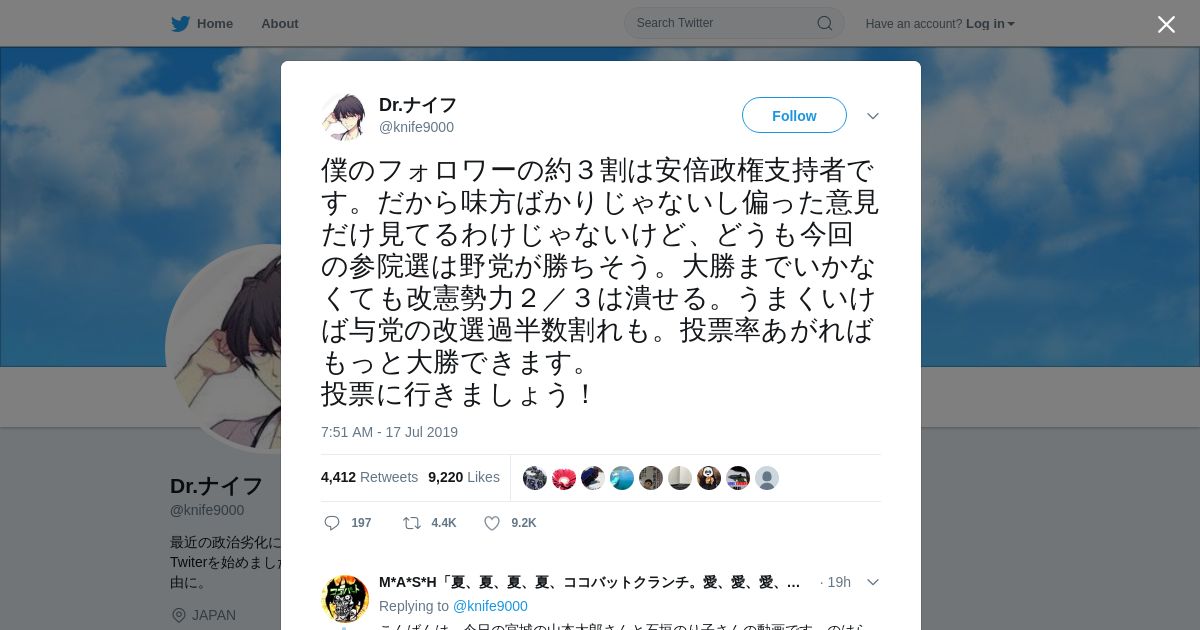Viewport: 1200px width, 630px height.
Task: Expand the reply options chevron next to 19h
Action: 873,582
